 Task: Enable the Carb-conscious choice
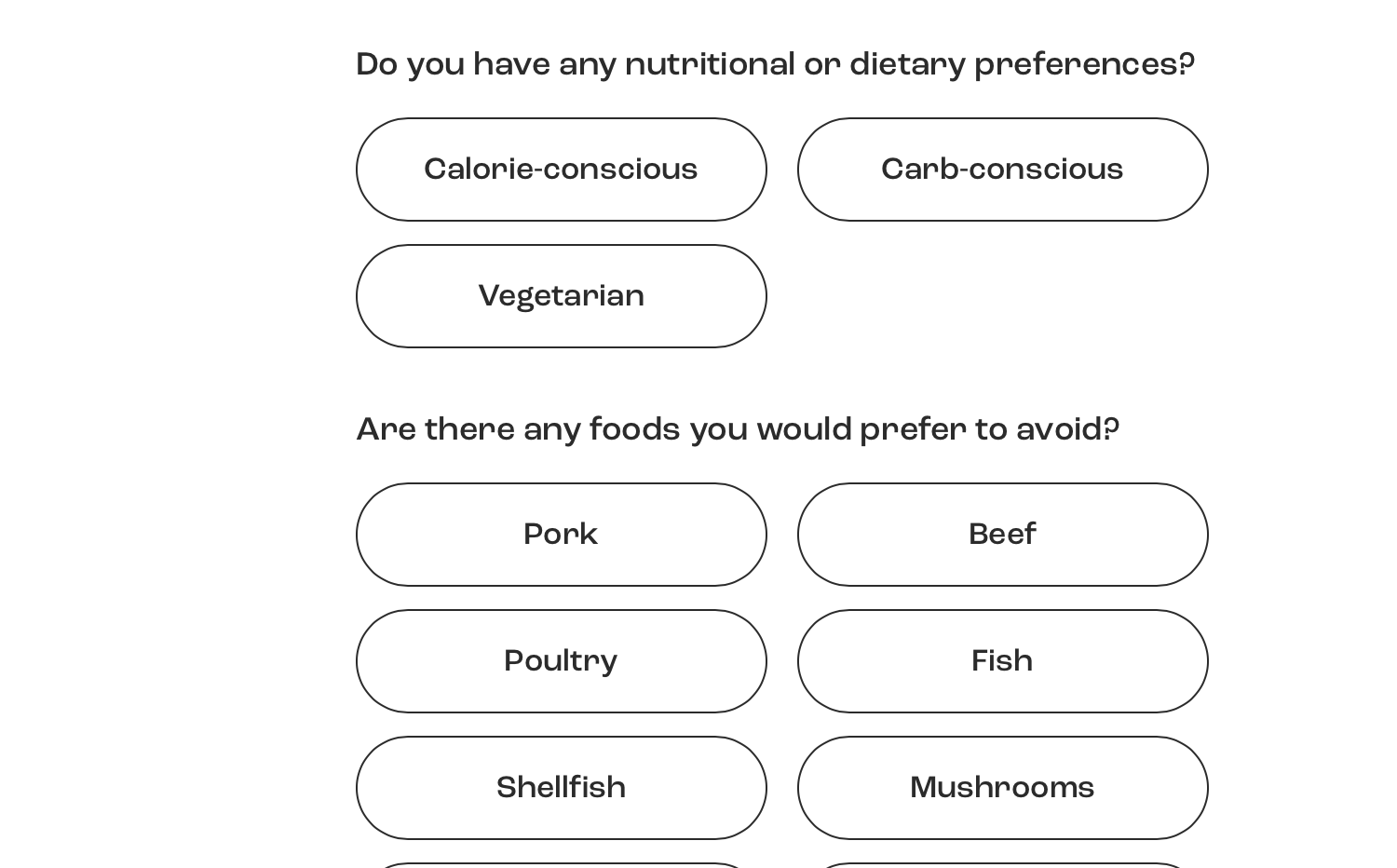click(1002, 170)
